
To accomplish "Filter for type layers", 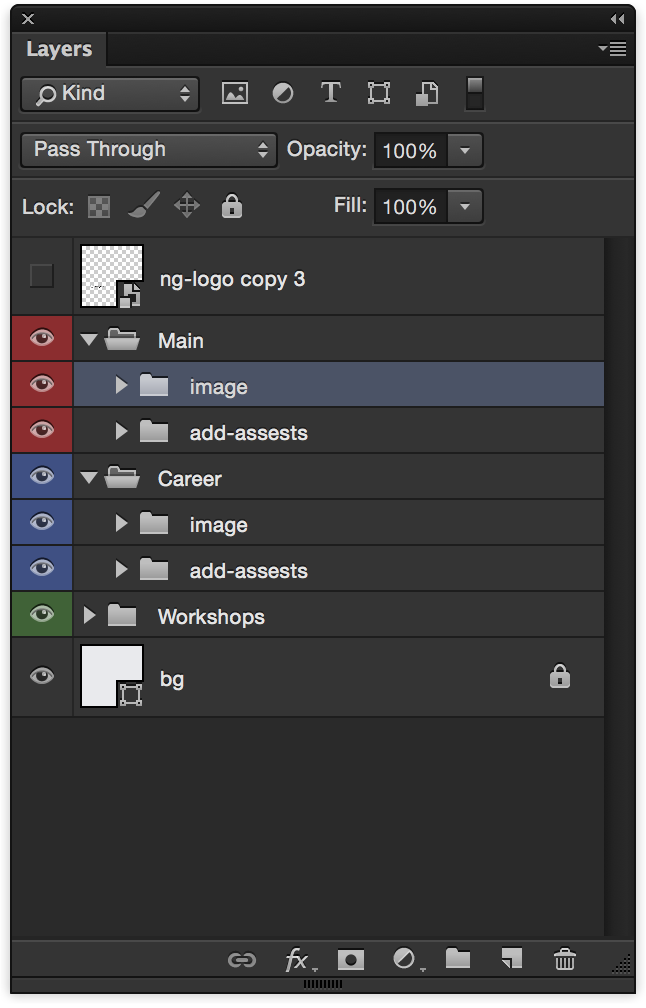I will point(330,94).
